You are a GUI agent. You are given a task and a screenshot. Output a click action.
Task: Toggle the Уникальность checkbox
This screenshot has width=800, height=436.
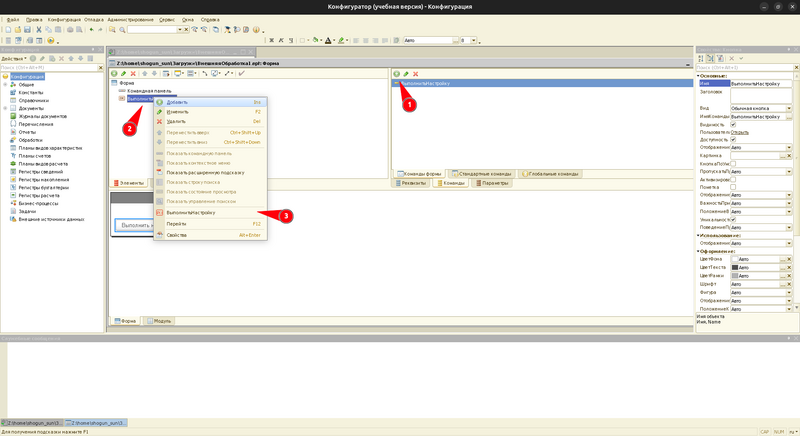click(733, 219)
